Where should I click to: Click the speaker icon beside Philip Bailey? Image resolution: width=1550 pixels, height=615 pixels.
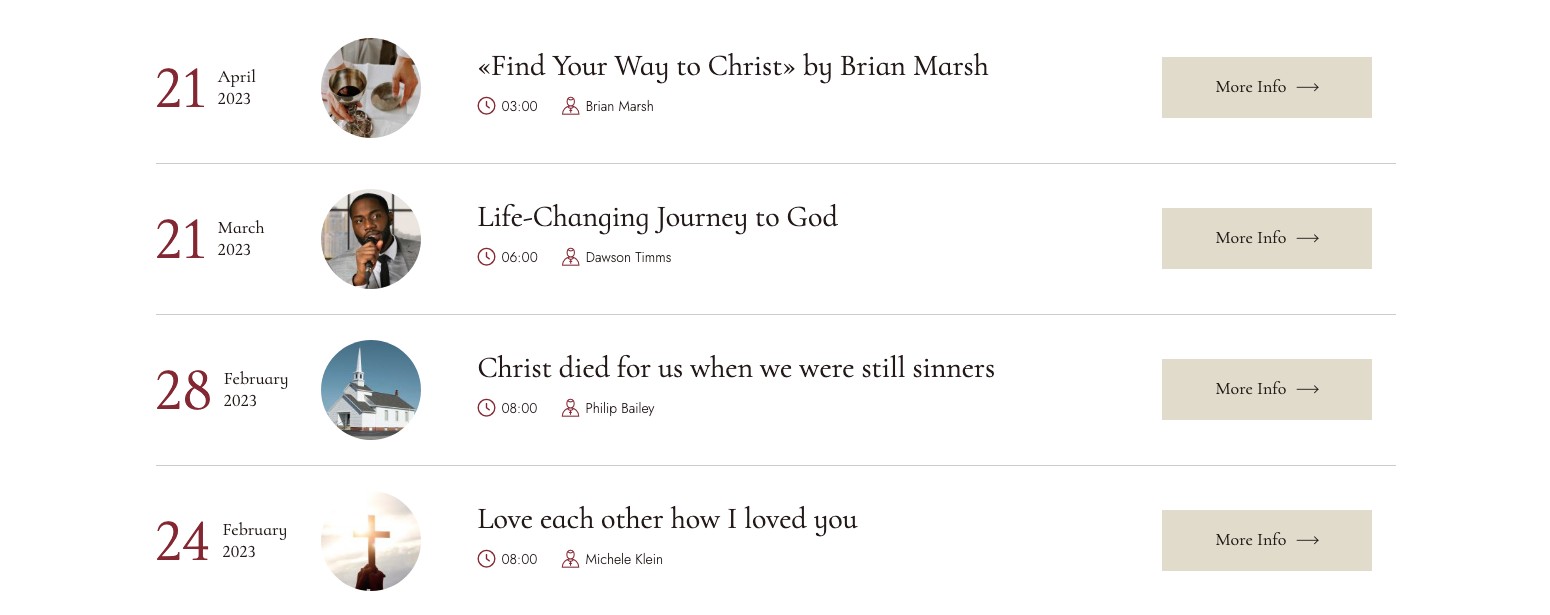(570, 408)
